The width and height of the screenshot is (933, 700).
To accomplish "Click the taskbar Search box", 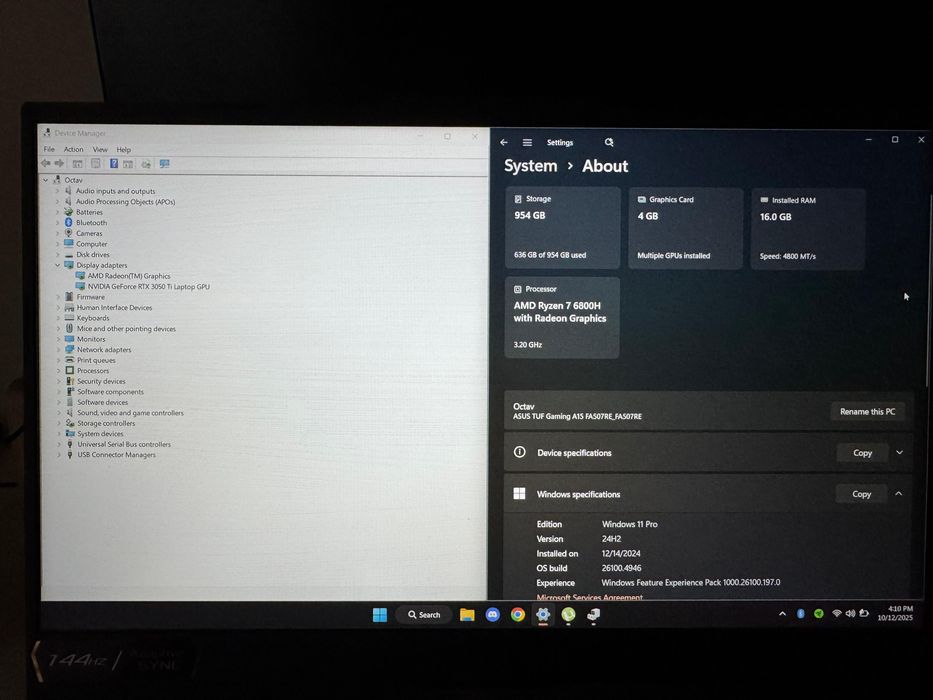I will [424, 615].
